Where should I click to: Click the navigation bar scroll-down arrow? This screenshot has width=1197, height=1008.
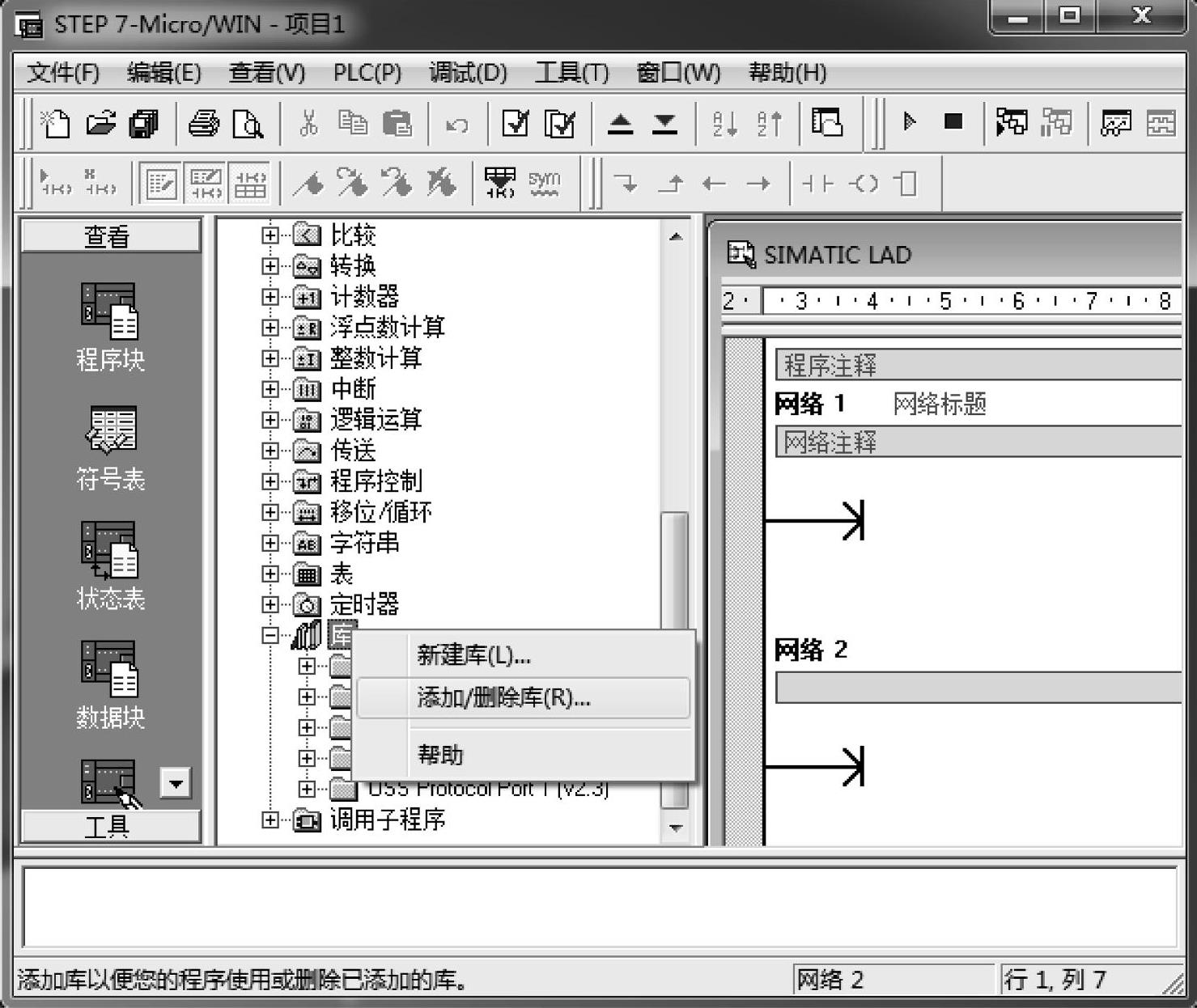coord(176,783)
